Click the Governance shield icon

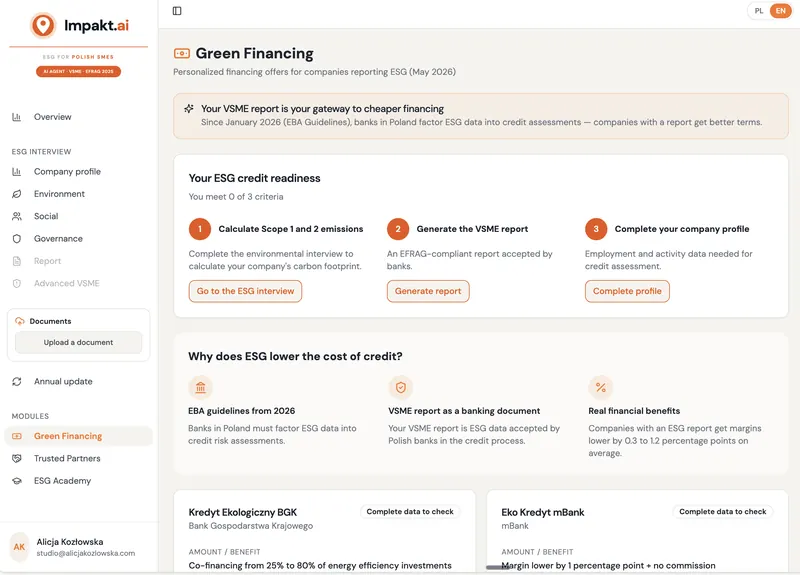[17, 239]
